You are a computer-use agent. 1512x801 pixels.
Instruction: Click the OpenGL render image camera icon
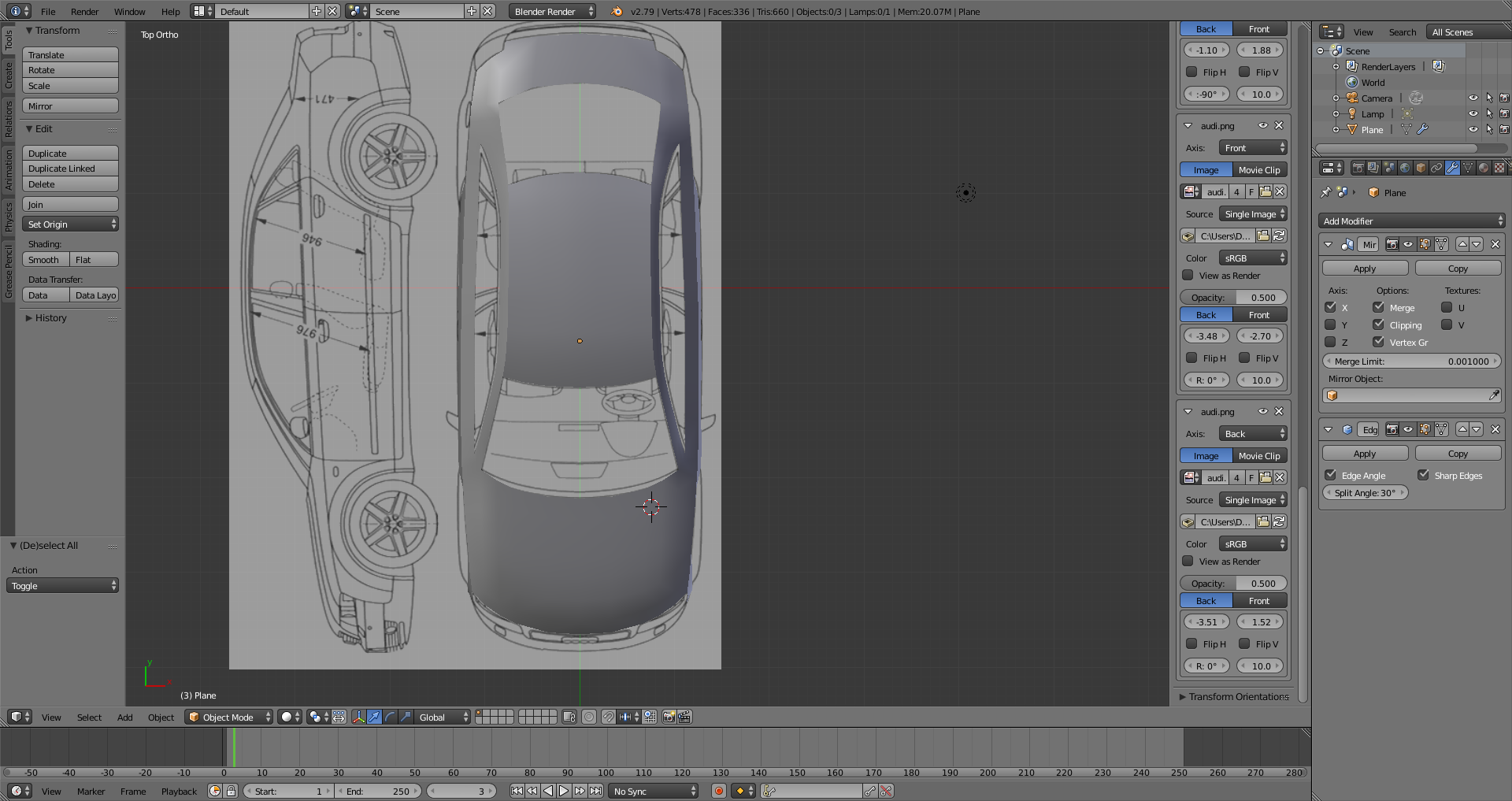click(669, 717)
